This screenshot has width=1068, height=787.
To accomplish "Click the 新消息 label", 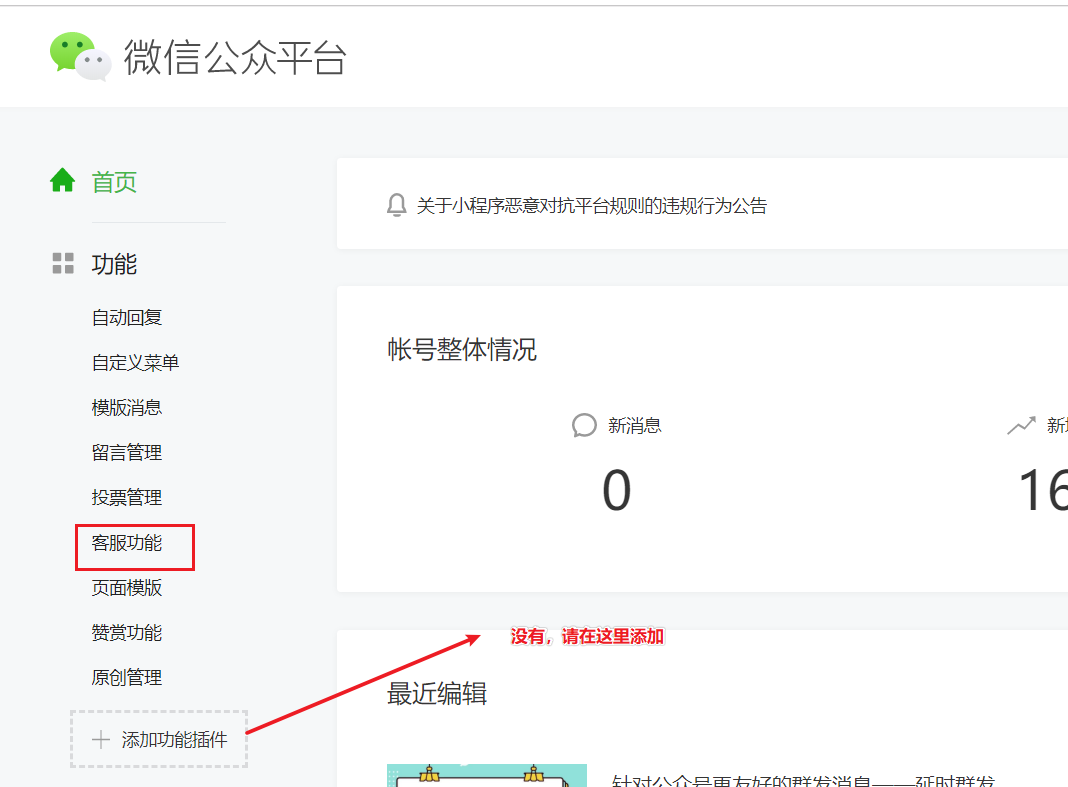I will coord(635,426).
